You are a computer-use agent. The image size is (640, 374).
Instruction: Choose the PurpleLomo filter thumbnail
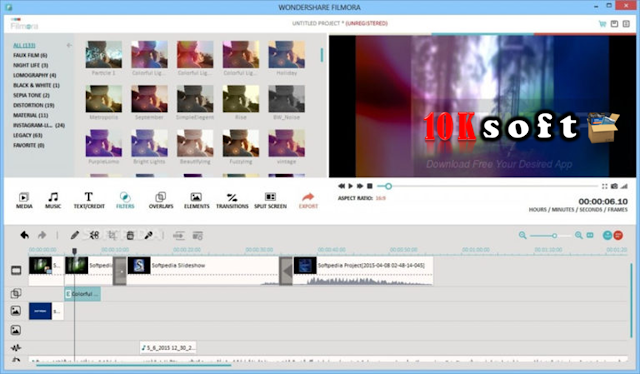(x=104, y=143)
